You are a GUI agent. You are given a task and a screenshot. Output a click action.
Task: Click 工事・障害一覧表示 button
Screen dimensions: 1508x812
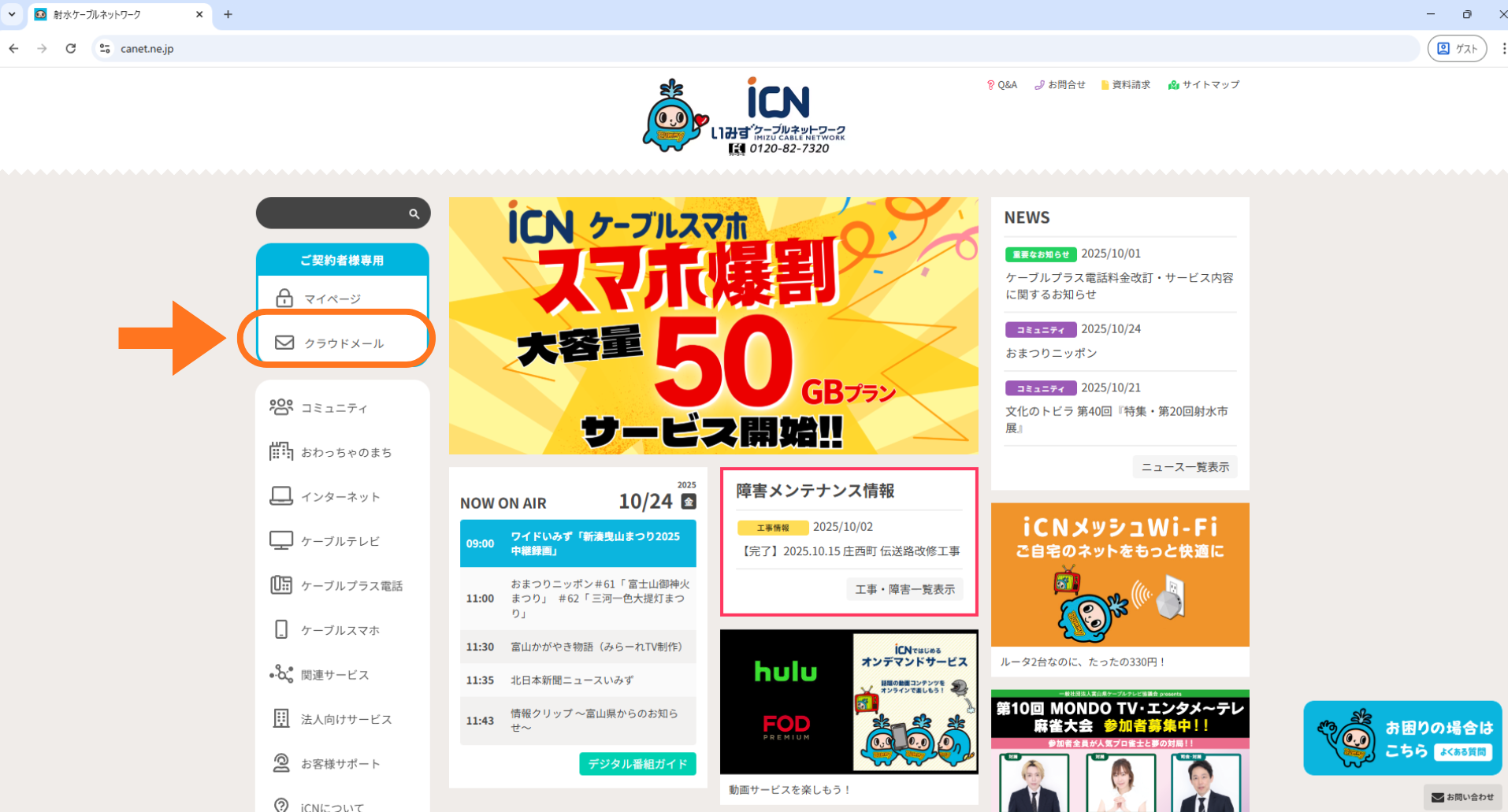pos(904,589)
